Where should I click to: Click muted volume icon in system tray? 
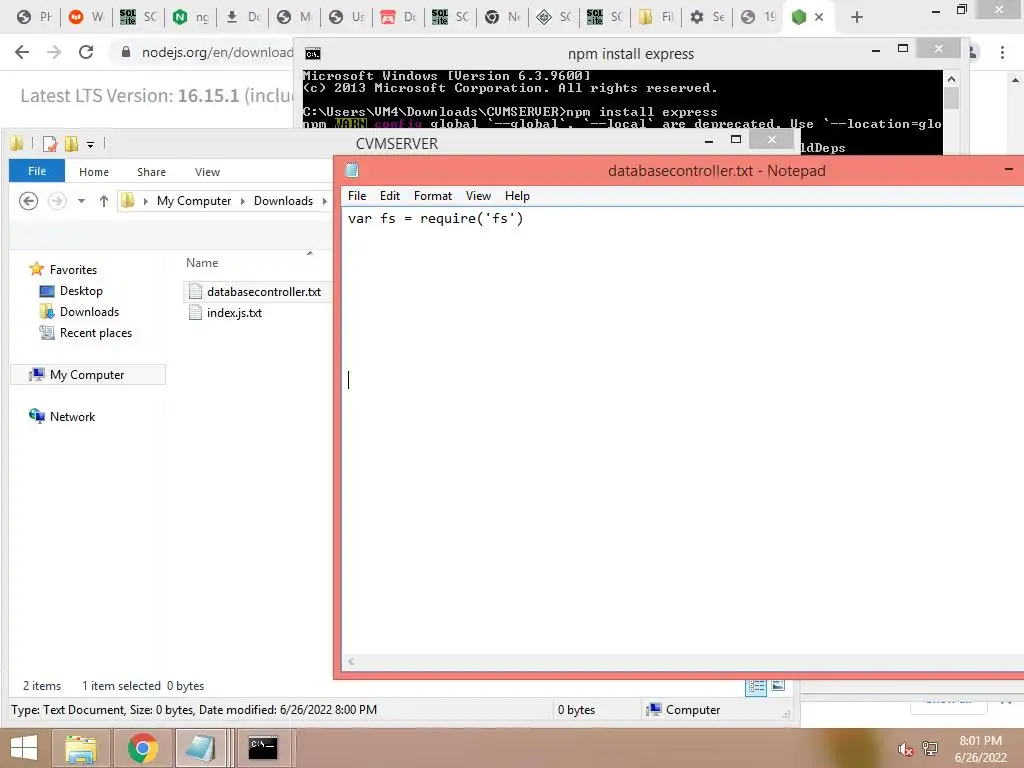coord(904,749)
